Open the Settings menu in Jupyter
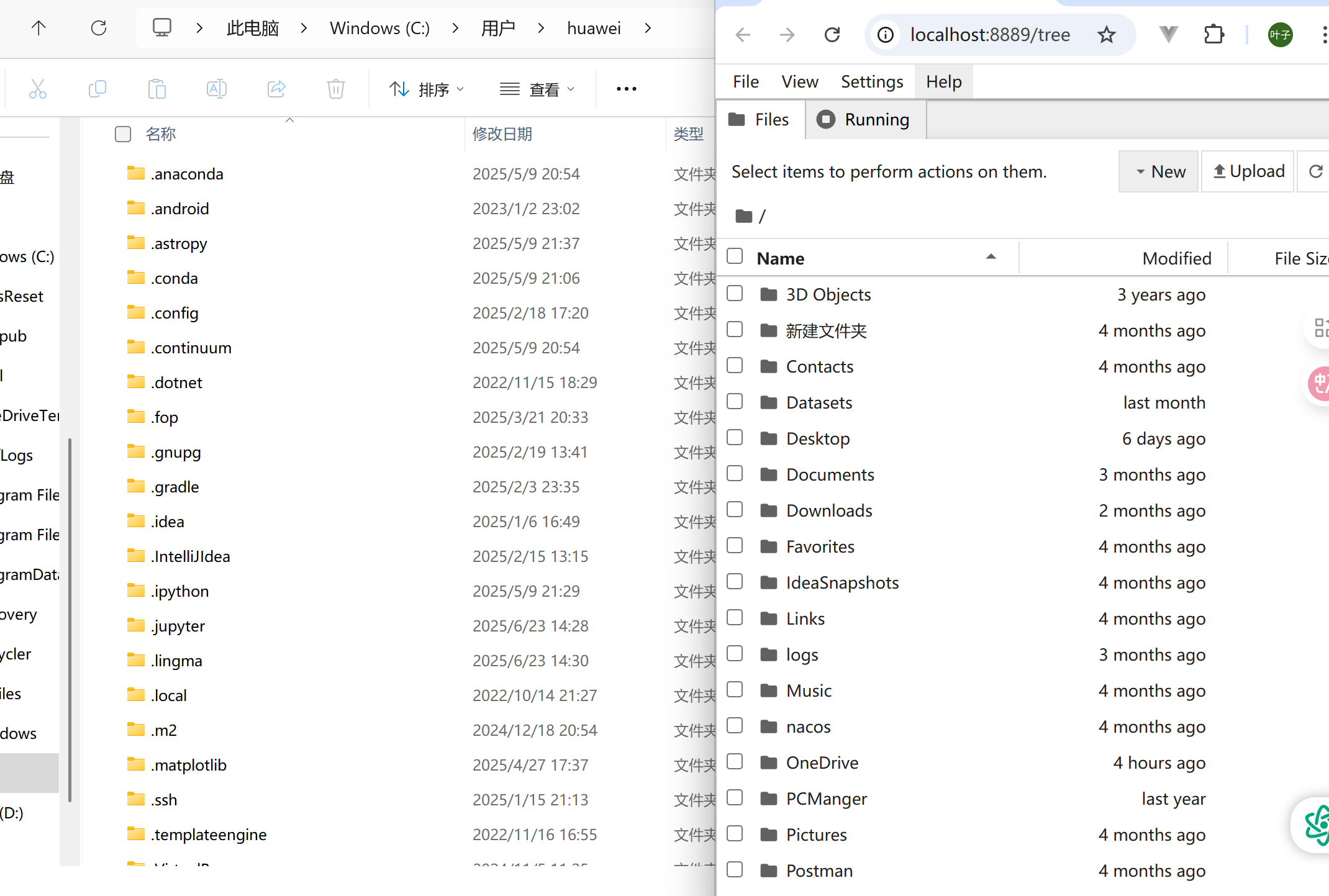This screenshot has width=1329, height=896. point(871,82)
